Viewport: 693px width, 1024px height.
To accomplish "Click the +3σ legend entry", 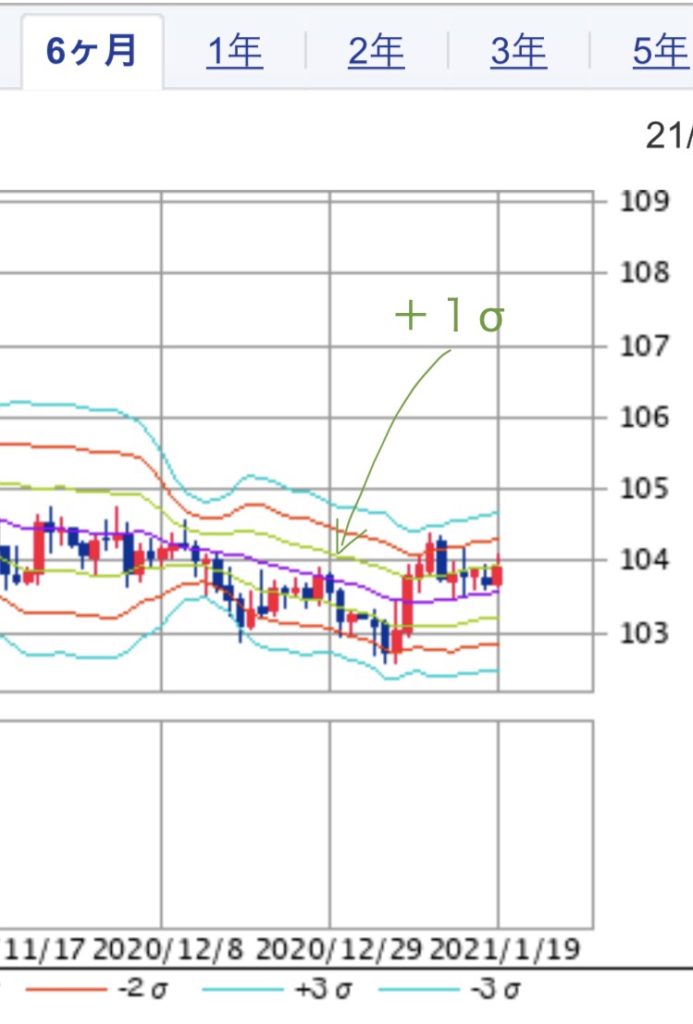I will [323, 989].
